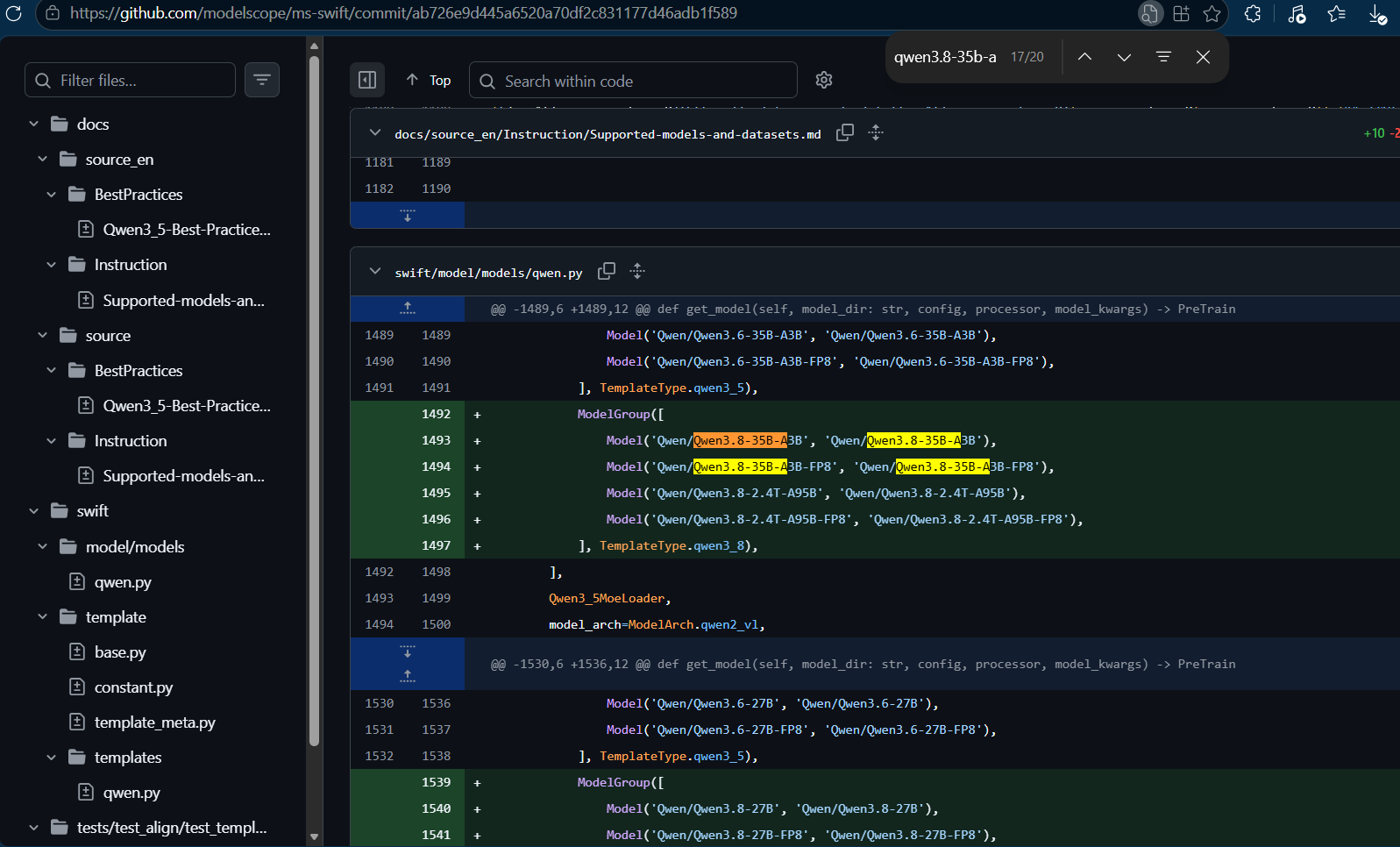Click the file tree vertical scrollbar thumb
The width and height of the screenshot is (1400, 847).
(314, 401)
